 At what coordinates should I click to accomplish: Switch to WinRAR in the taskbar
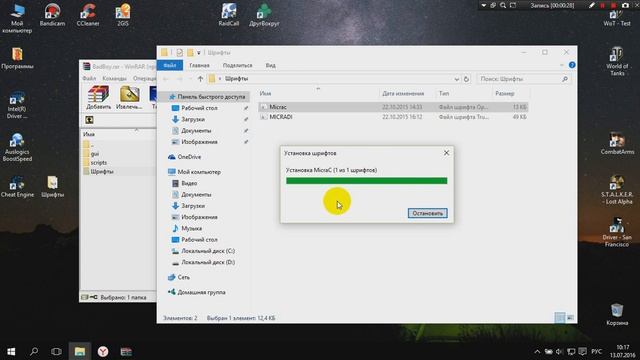(x=126, y=351)
